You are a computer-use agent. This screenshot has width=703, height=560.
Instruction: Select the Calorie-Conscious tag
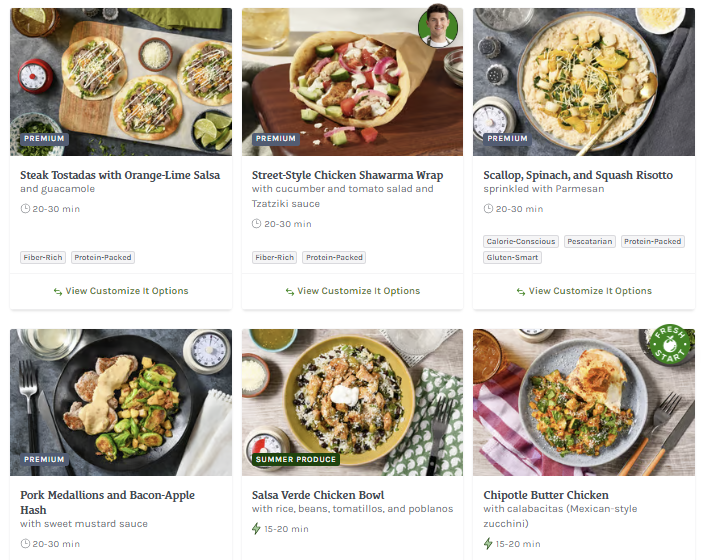click(x=521, y=241)
